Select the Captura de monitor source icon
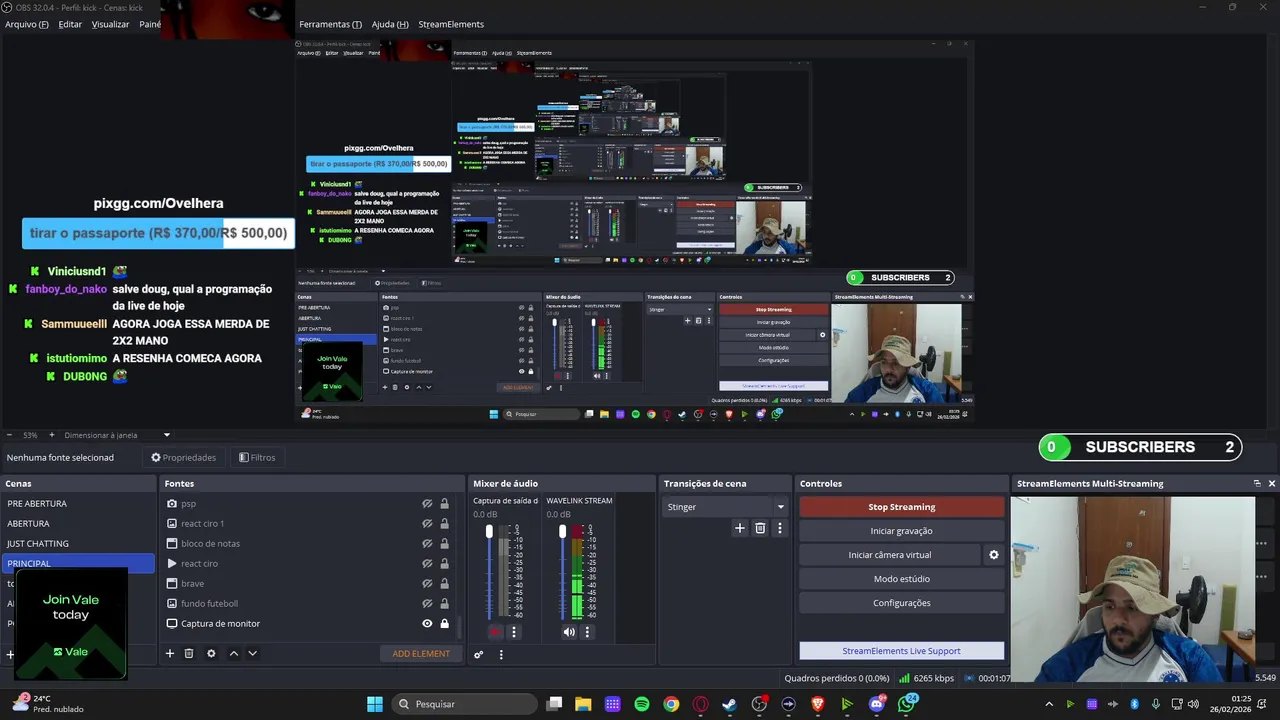 click(172, 624)
